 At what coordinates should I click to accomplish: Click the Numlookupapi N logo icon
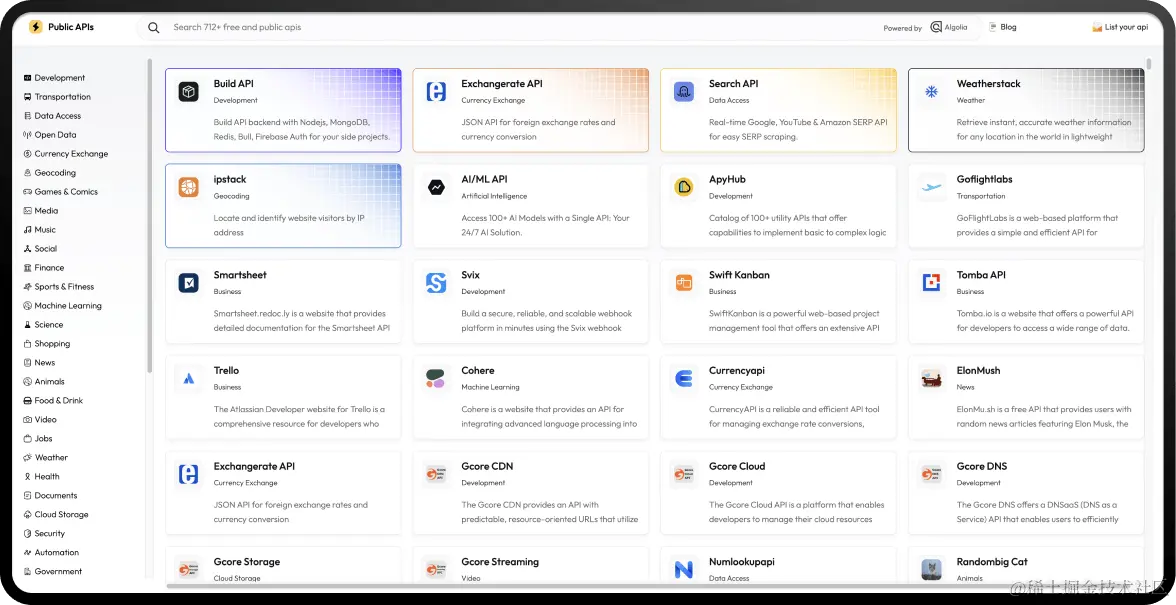[x=683, y=570]
